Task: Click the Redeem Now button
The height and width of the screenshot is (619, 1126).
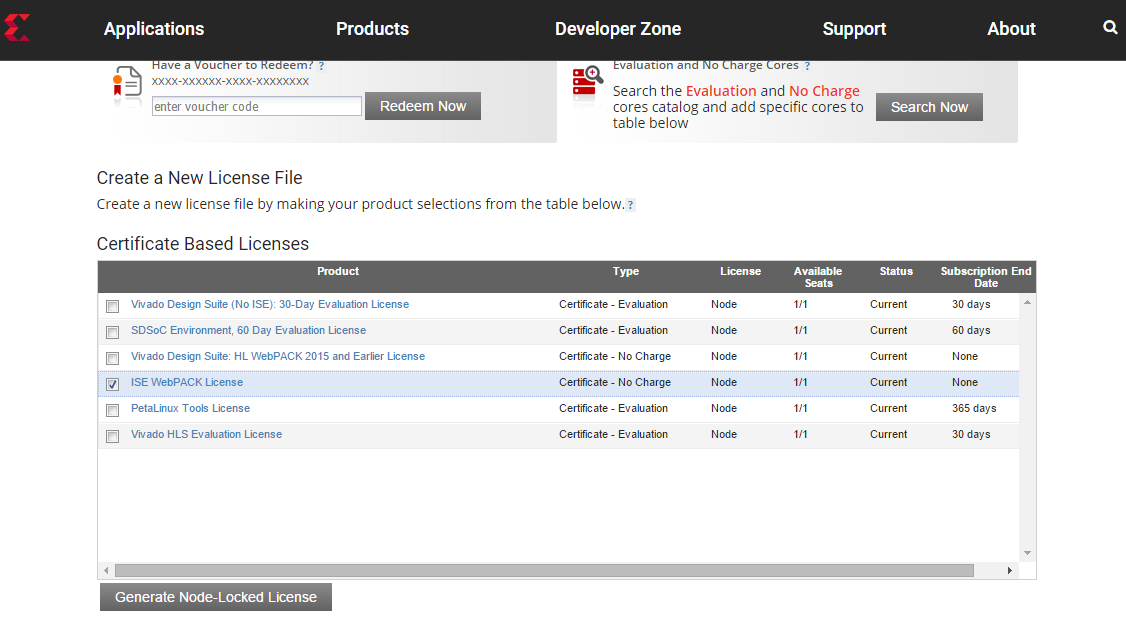Action: click(x=423, y=106)
